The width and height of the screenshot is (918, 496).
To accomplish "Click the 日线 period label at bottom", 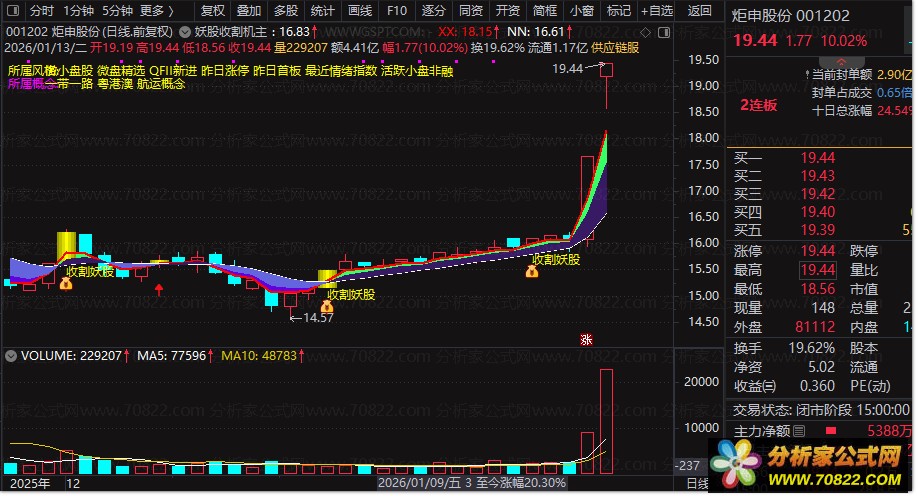I will [x=697, y=484].
